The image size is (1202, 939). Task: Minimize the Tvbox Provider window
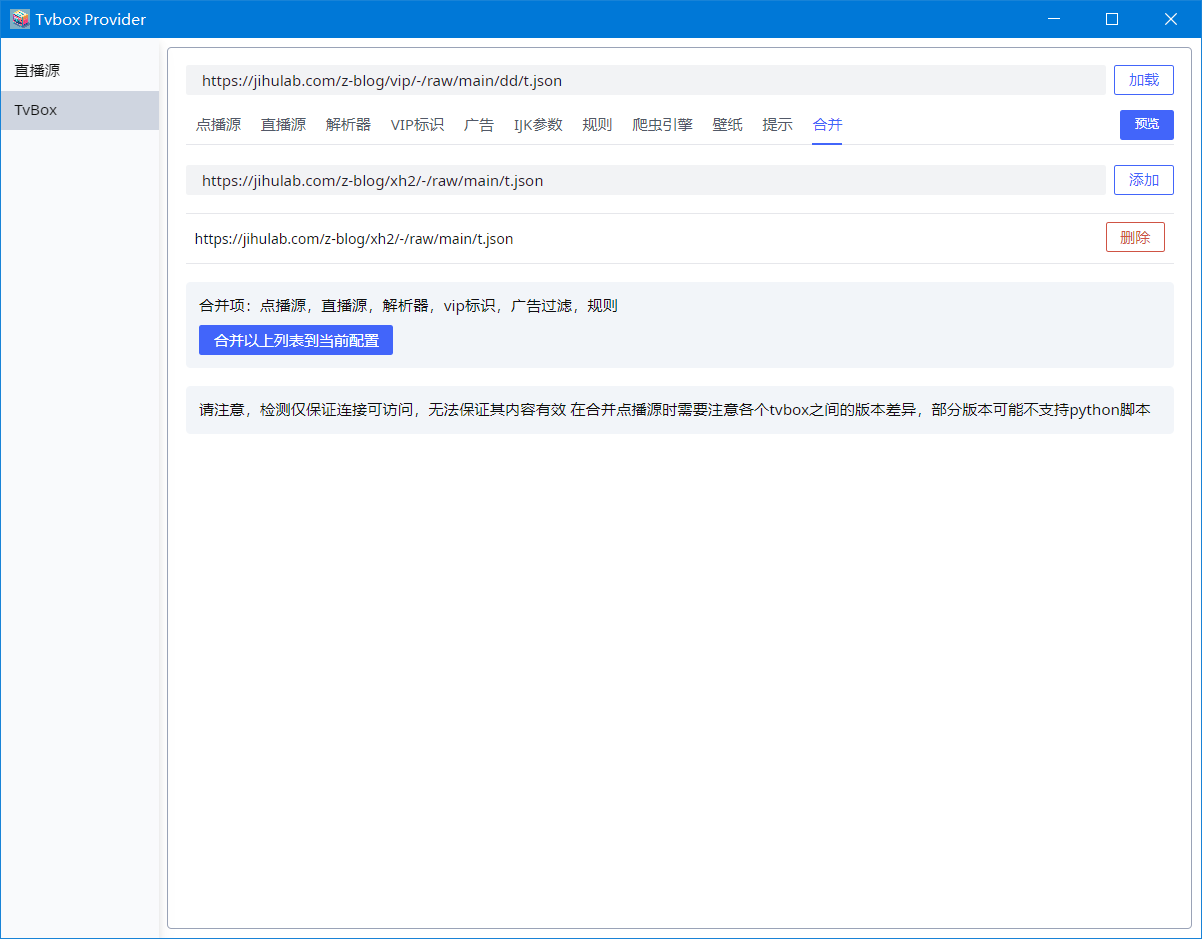[x=1052, y=19]
